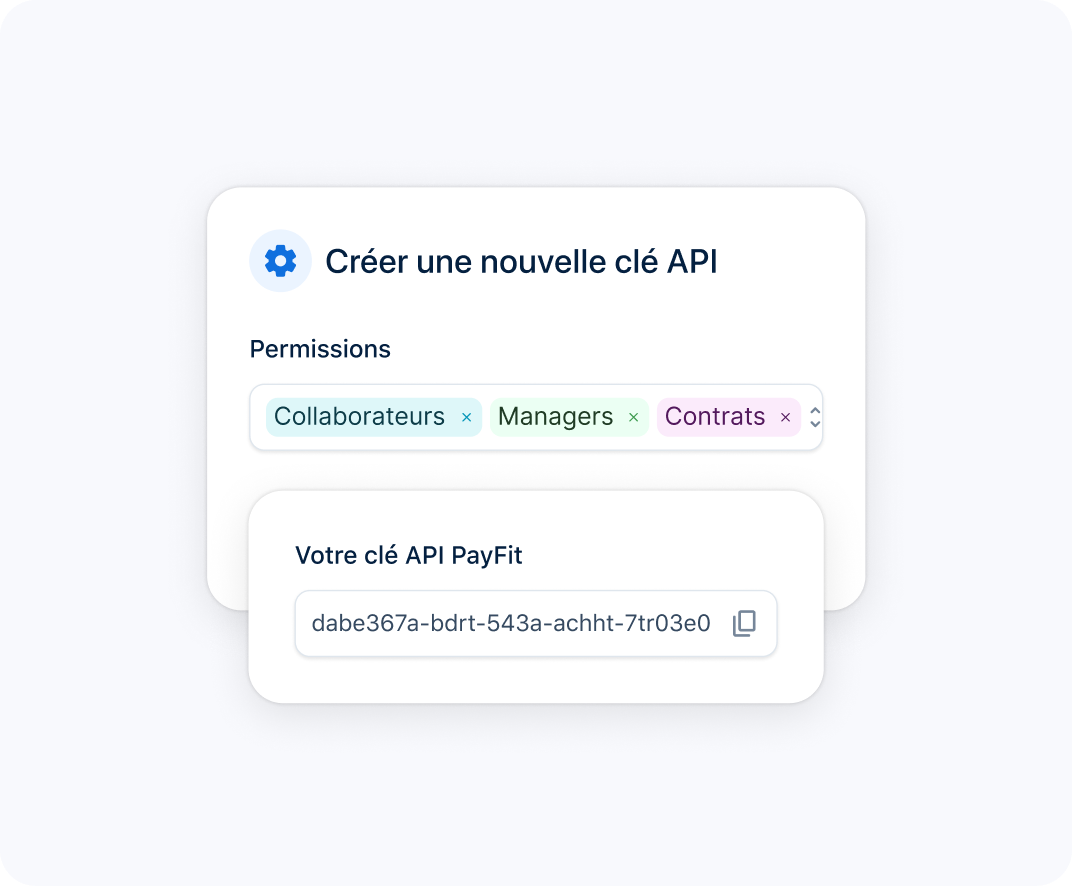The height and width of the screenshot is (886, 1072).
Task: Click the down arrow of permissions selector
Action: click(815, 424)
